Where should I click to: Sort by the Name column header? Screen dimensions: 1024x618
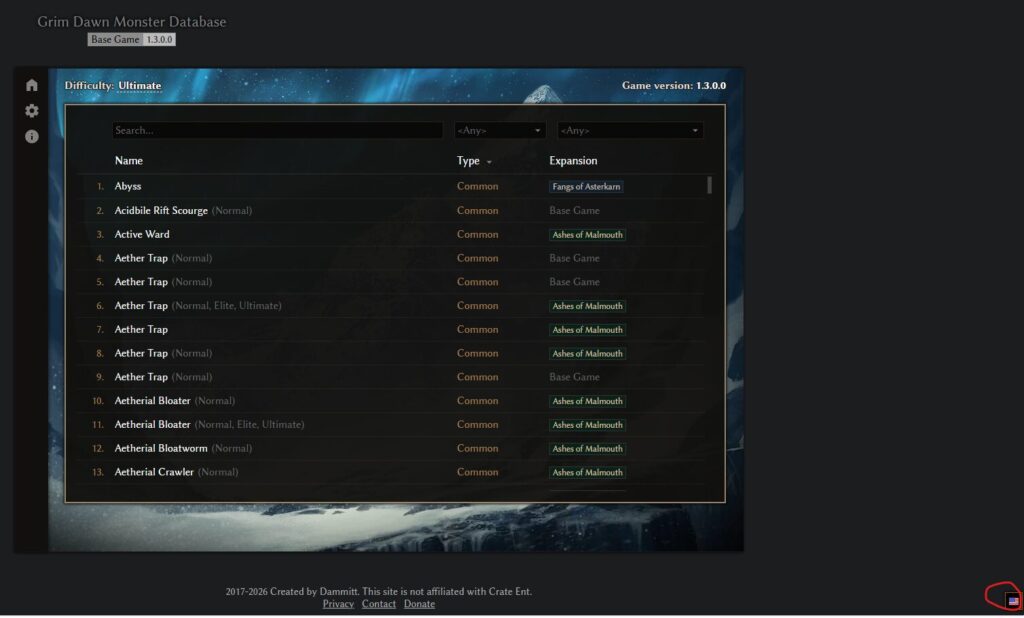tap(129, 161)
